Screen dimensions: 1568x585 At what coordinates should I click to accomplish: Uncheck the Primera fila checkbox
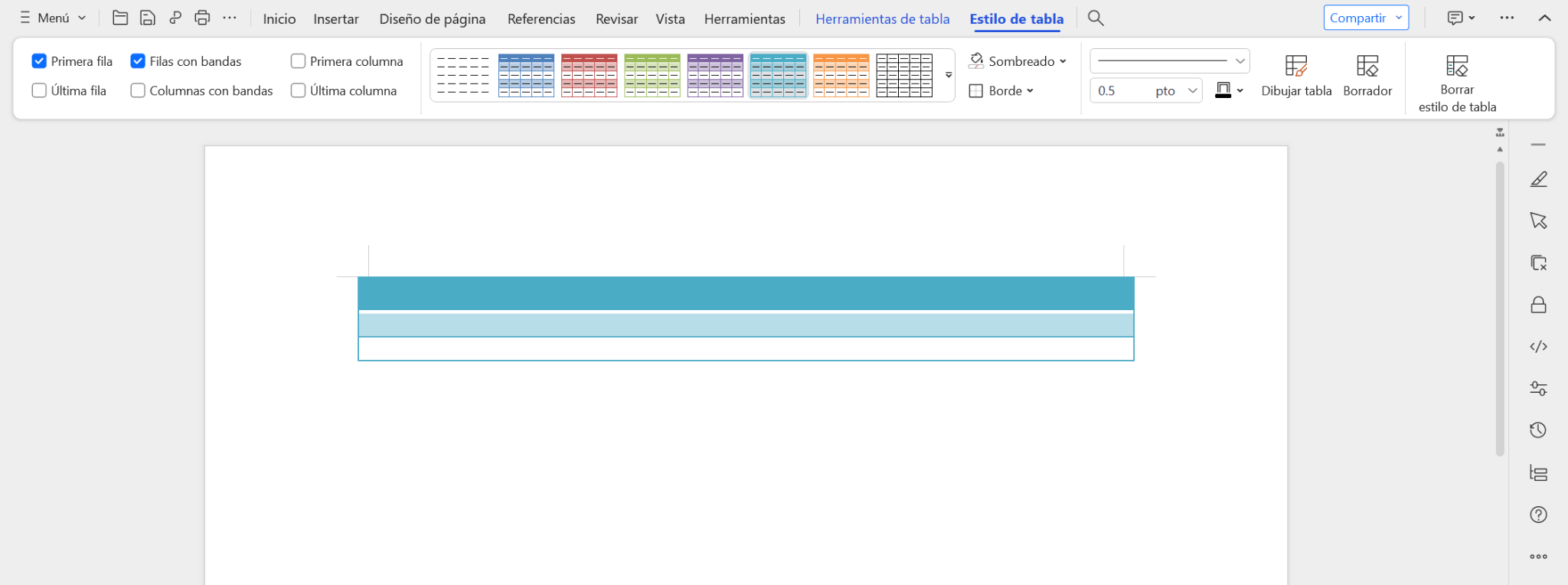pyautogui.click(x=39, y=60)
